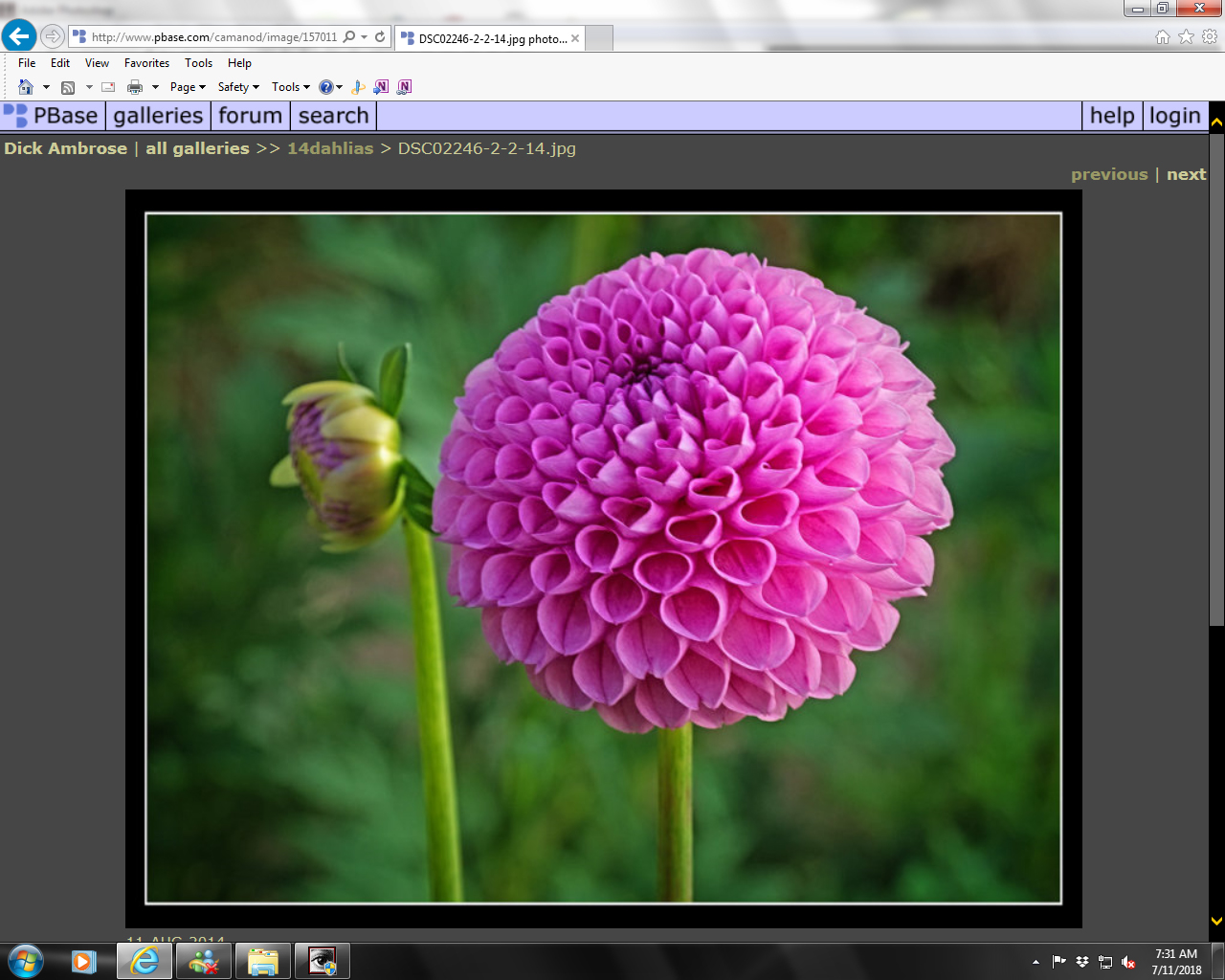Open the File menu
The width and height of the screenshot is (1225, 980).
(27, 63)
